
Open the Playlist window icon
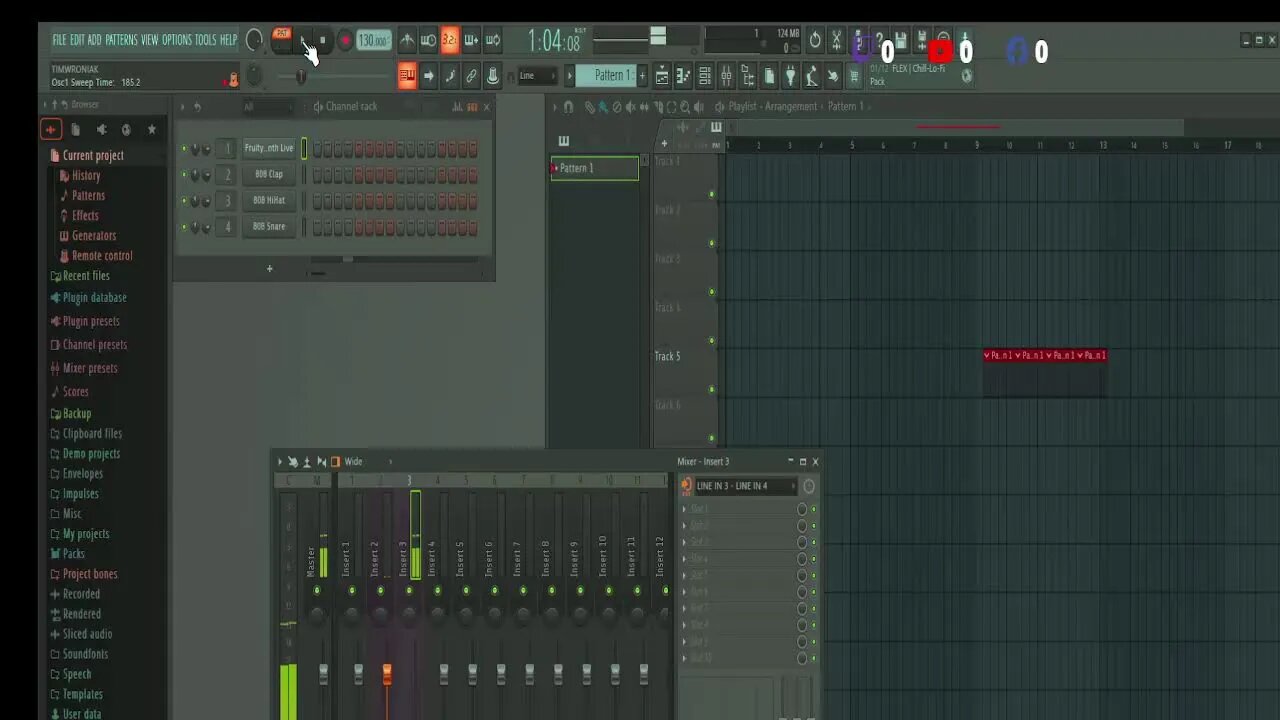click(x=662, y=76)
